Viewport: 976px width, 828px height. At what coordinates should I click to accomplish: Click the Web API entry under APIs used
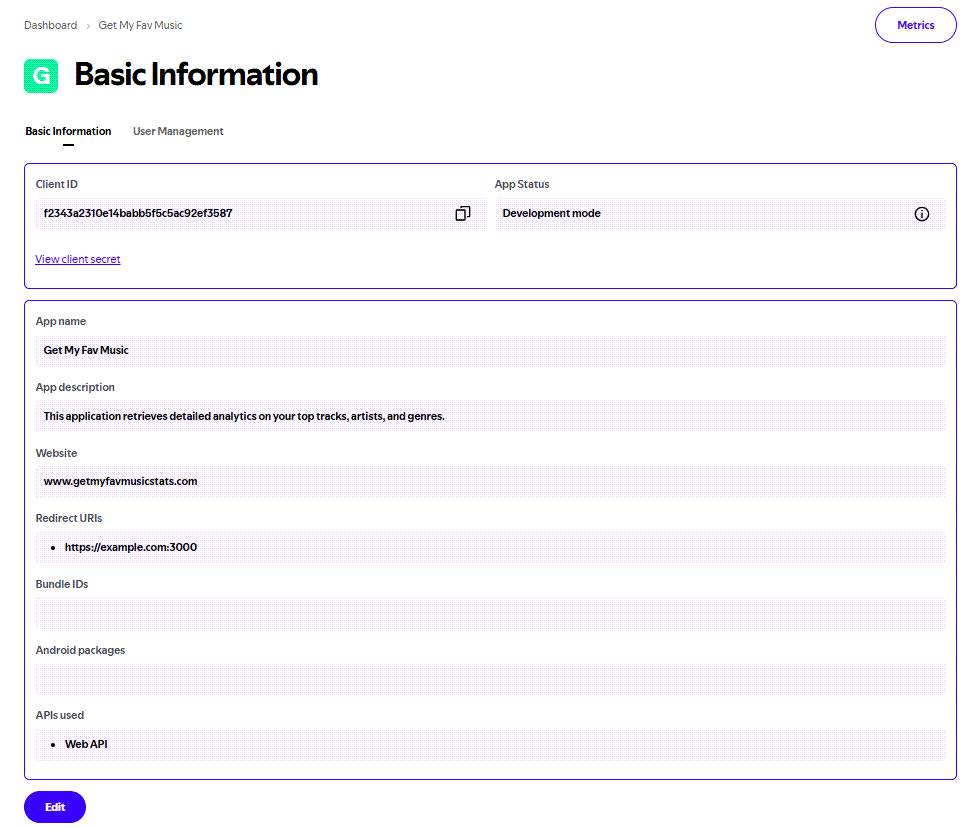tap(86, 744)
